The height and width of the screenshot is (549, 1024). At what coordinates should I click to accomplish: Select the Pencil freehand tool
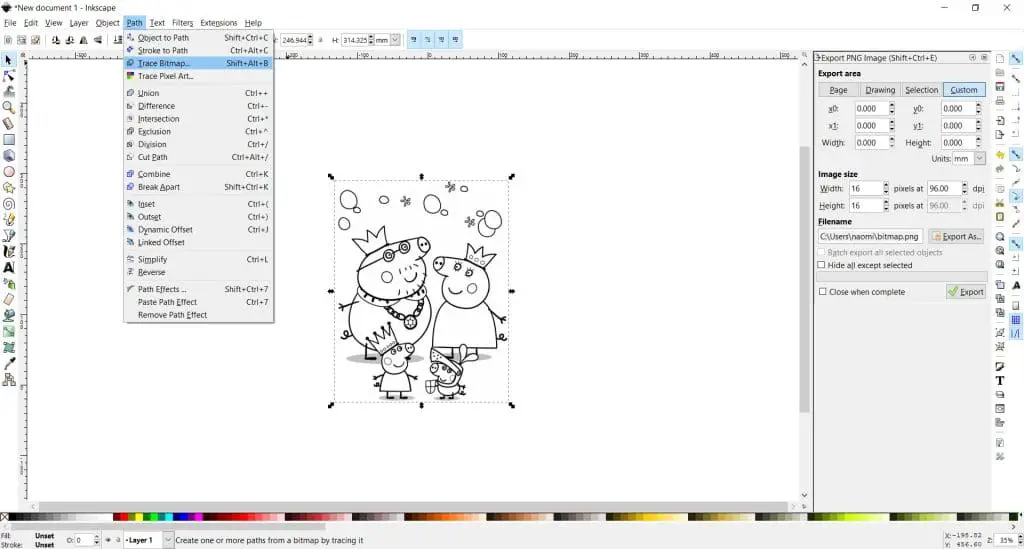(x=8, y=219)
